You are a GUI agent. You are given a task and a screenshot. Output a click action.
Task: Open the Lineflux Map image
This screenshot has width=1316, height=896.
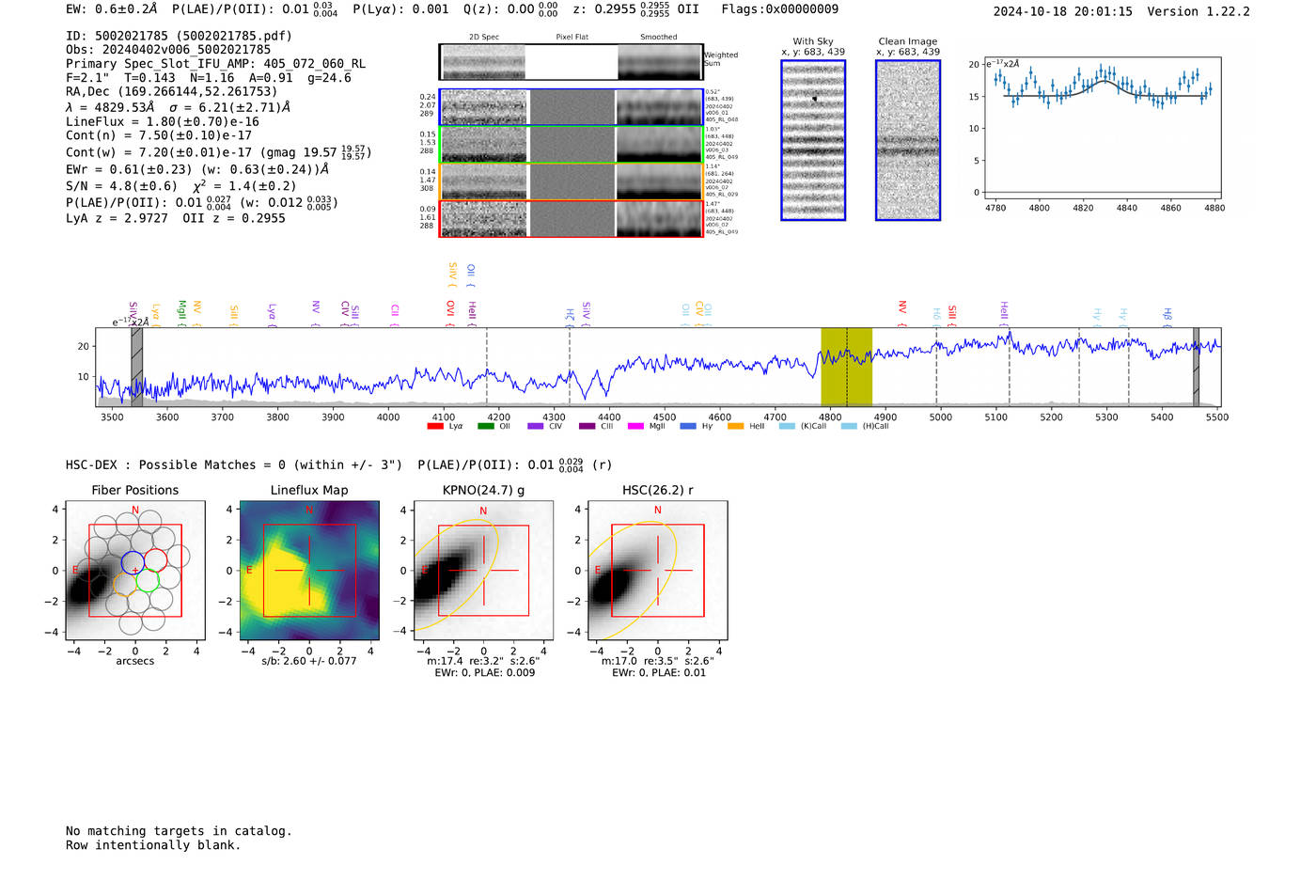(309, 571)
